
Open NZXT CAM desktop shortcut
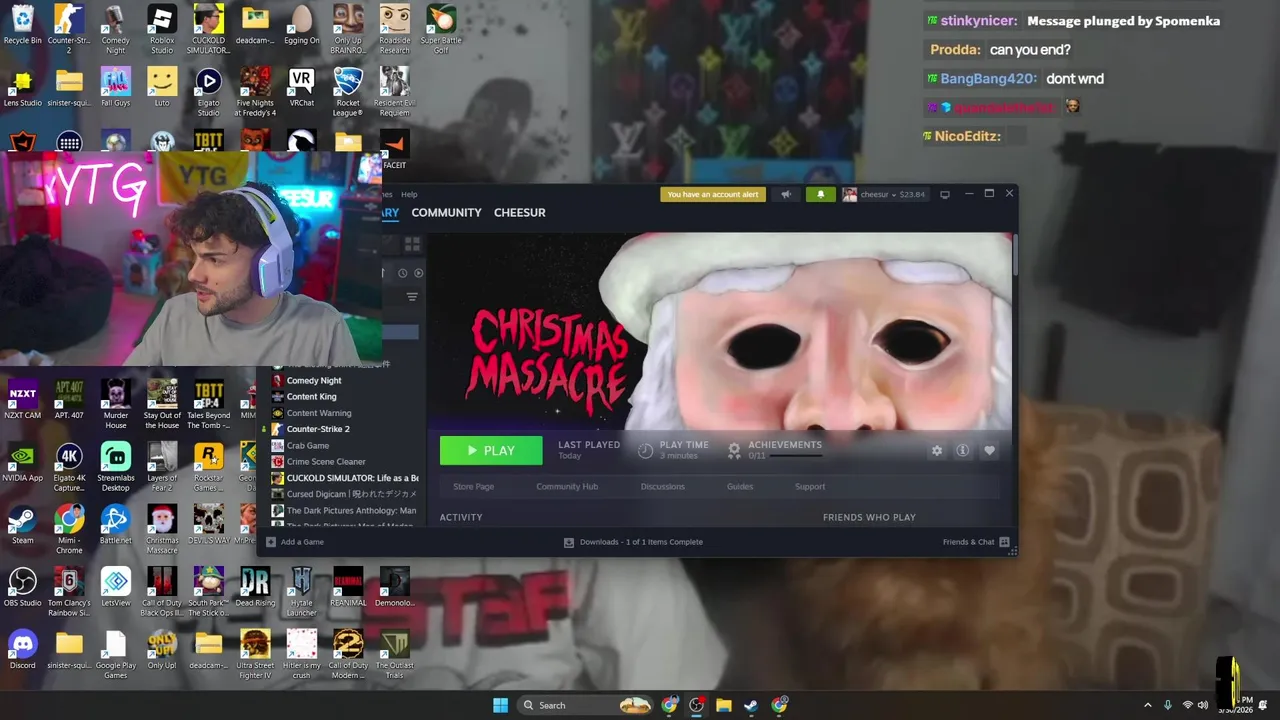click(22, 400)
